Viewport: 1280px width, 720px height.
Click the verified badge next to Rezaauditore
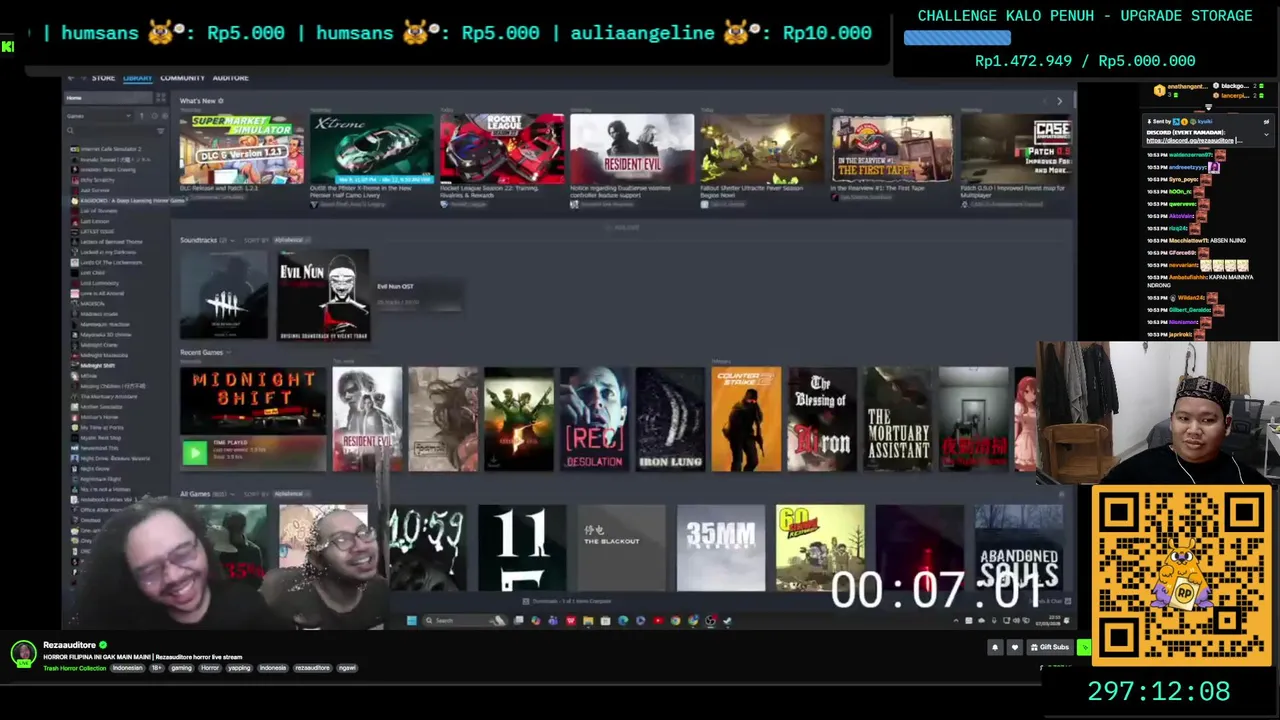point(103,645)
